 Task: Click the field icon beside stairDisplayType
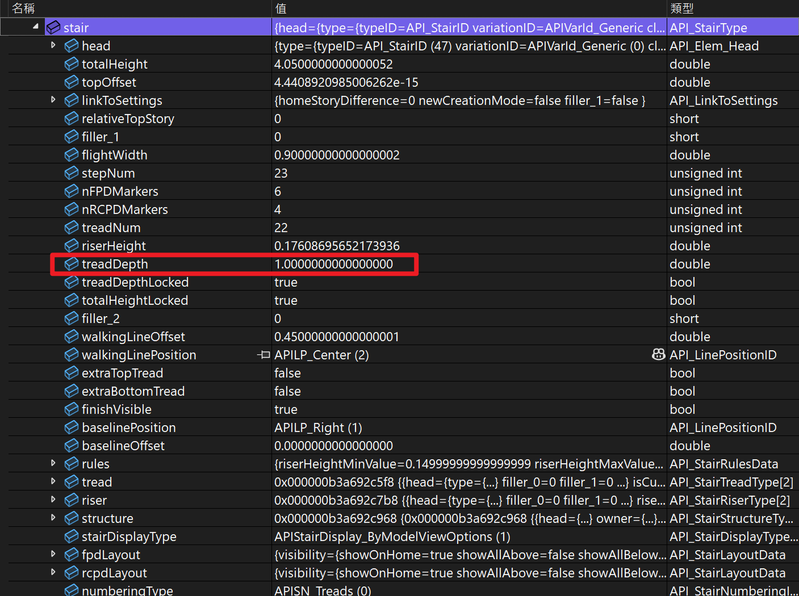(x=71, y=536)
